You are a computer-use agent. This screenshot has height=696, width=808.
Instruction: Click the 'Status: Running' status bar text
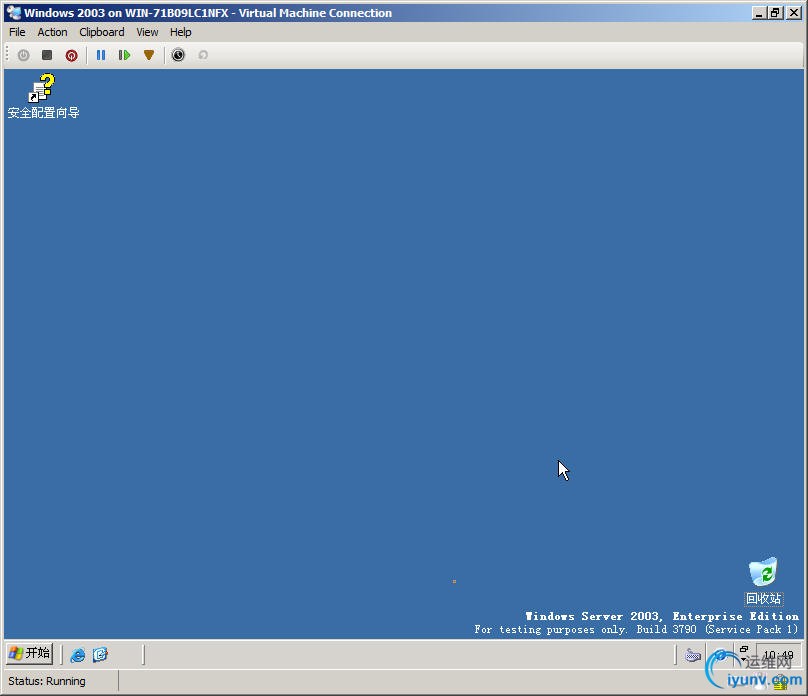click(x=47, y=681)
